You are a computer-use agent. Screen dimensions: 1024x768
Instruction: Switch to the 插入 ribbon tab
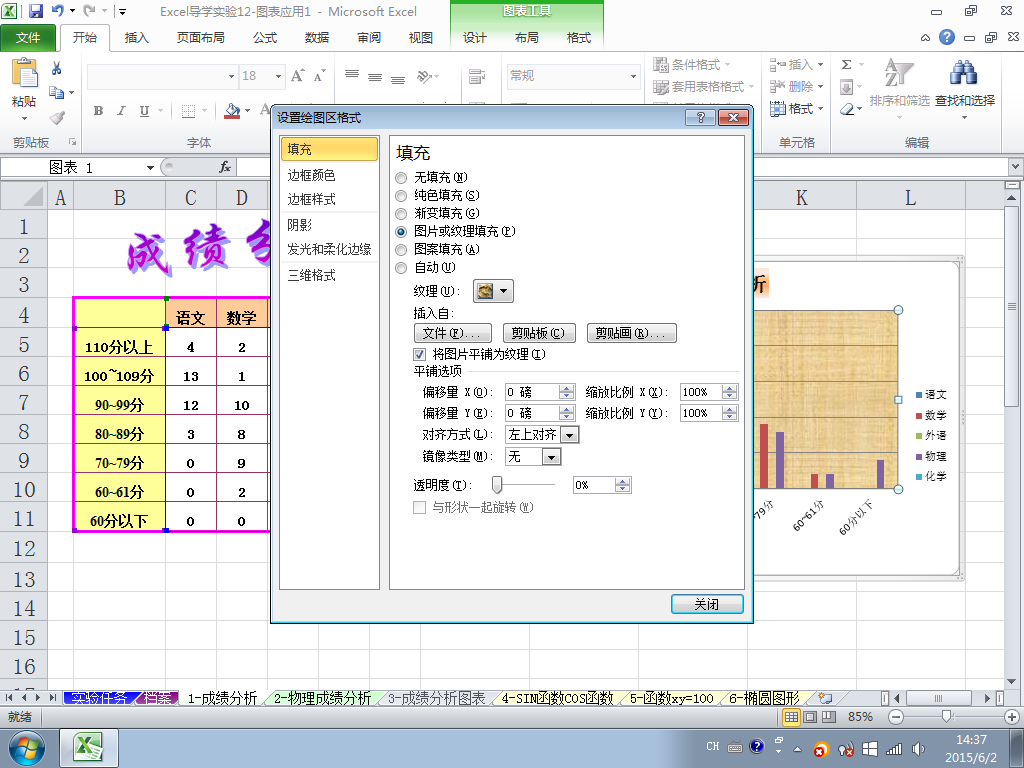point(136,37)
